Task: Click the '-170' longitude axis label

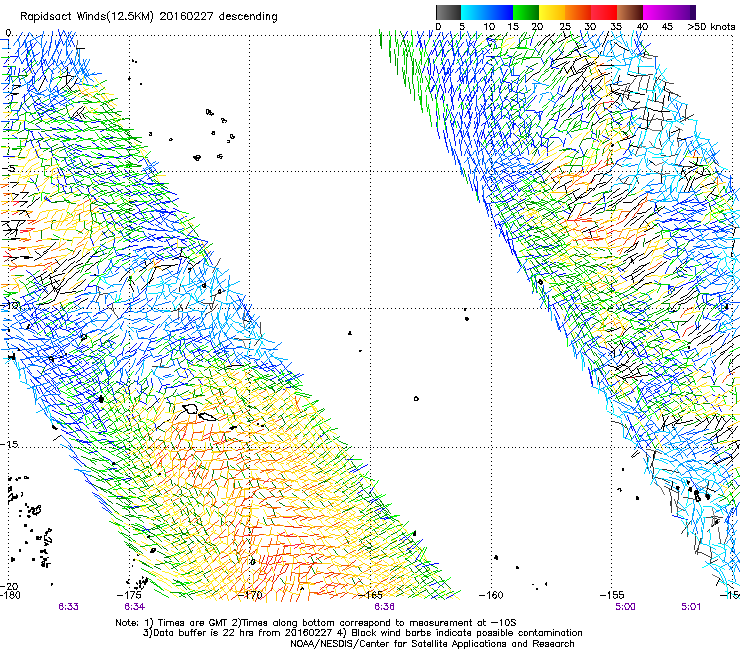Action: click(x=250, y=595)
